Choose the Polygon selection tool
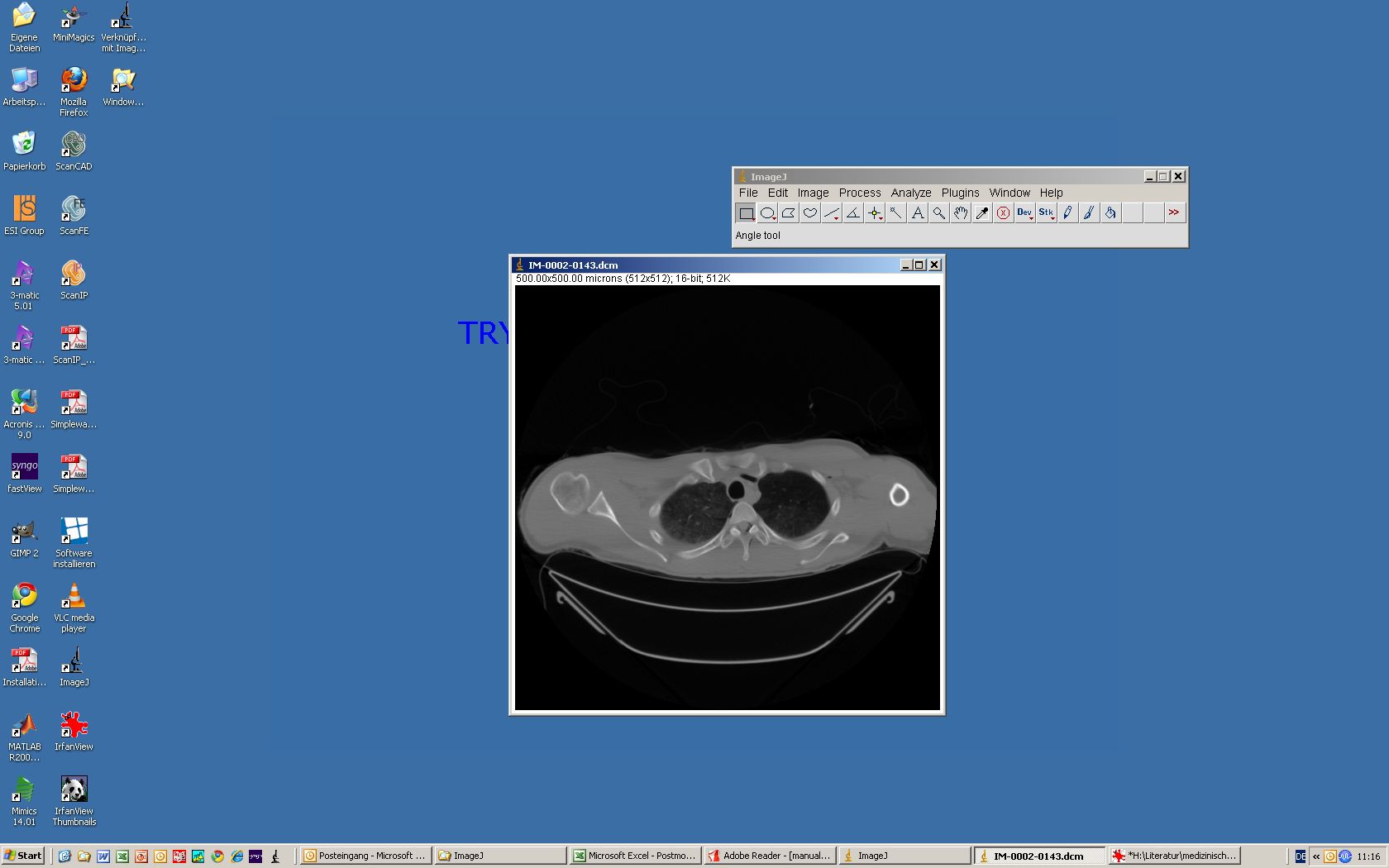This screenshot has height=868, width=1389. pos(789,213)
